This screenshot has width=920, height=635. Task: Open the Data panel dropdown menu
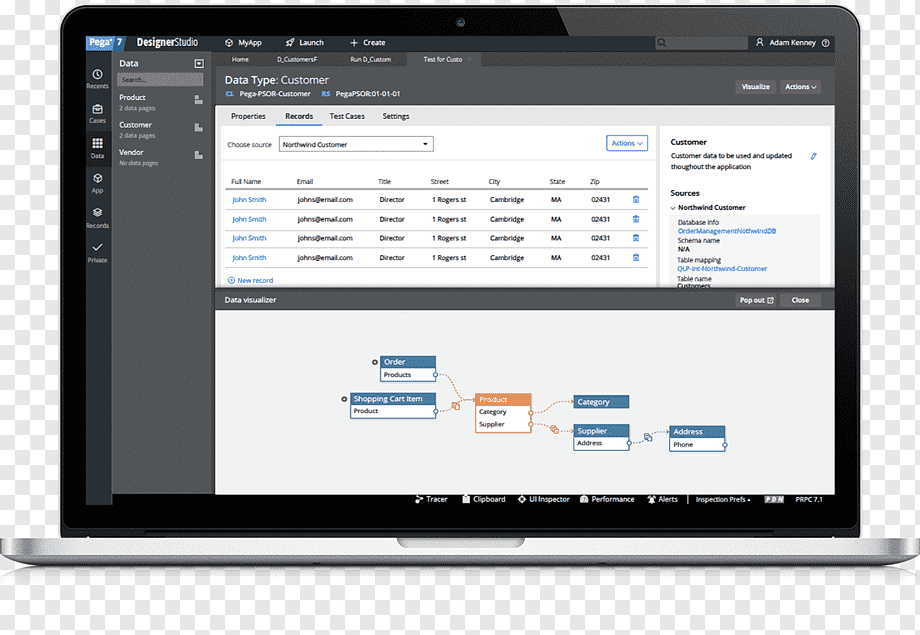[199, 63]
